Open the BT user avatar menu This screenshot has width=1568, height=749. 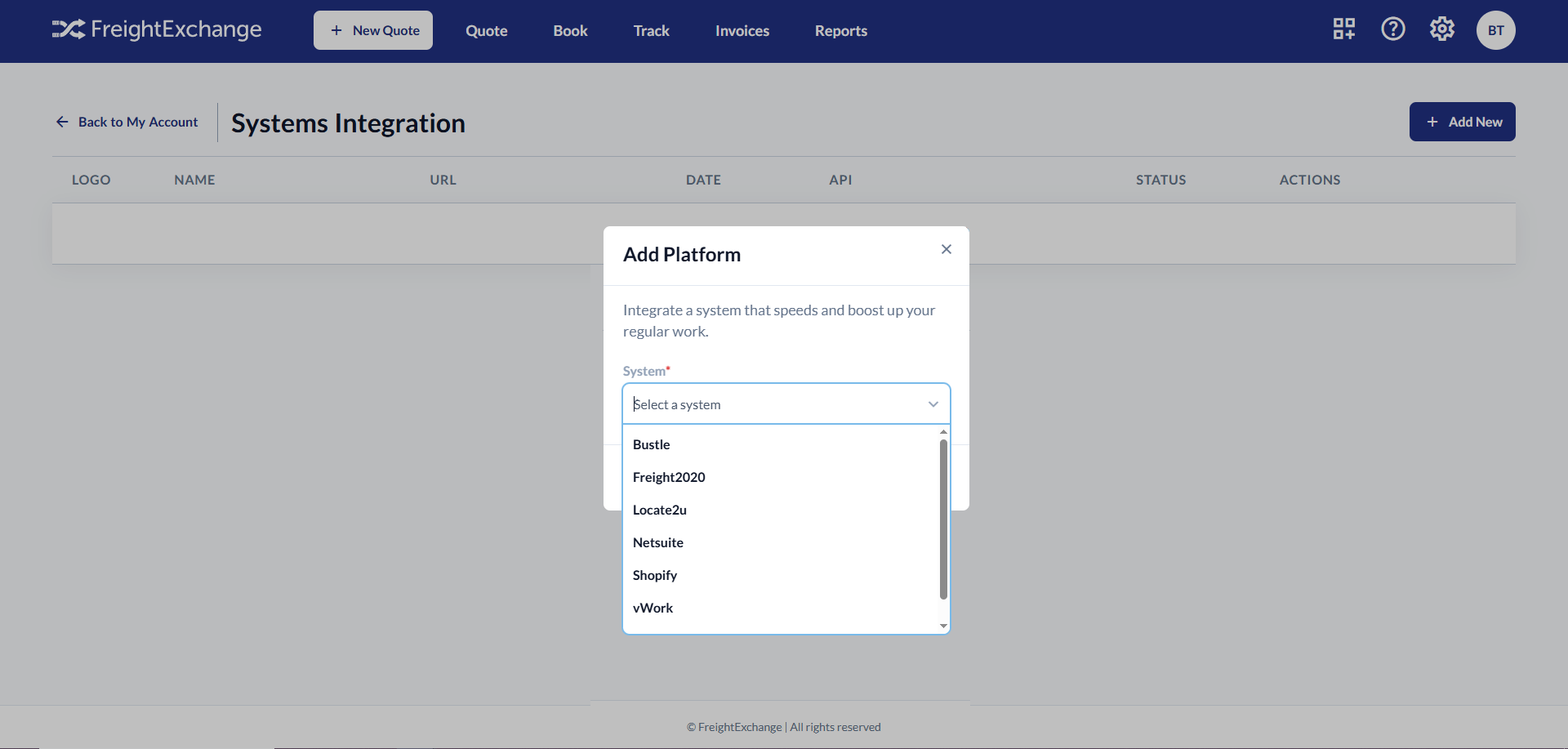coord(1496,30)
